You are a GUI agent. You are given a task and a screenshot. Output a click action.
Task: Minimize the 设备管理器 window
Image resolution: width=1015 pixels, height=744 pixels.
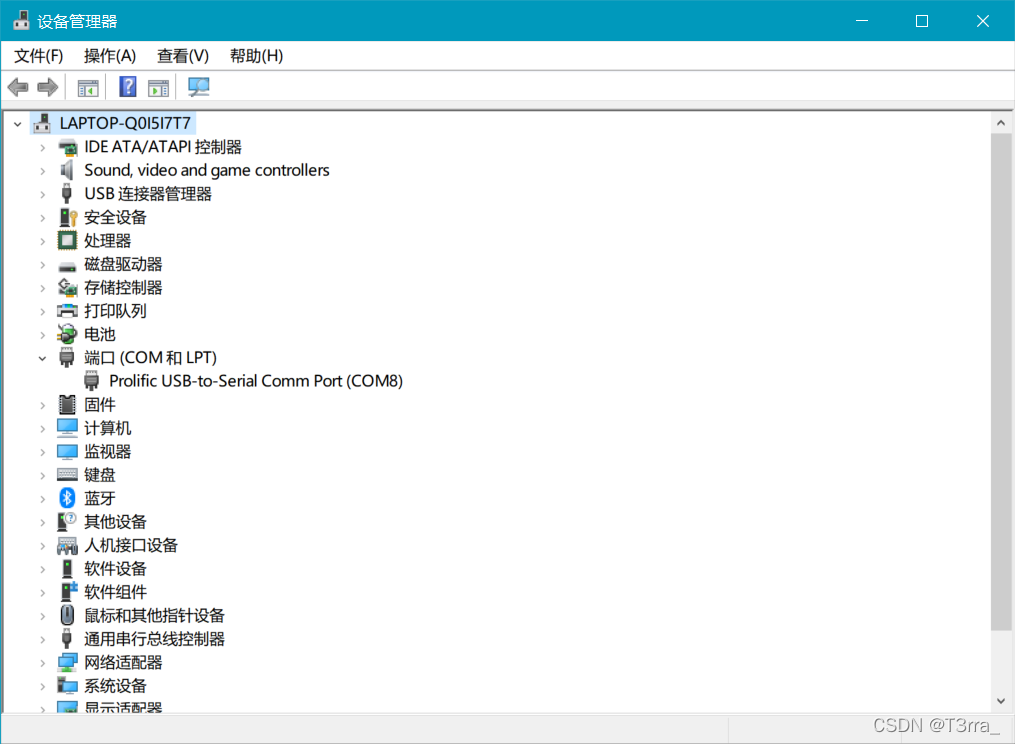click(862, 21)
